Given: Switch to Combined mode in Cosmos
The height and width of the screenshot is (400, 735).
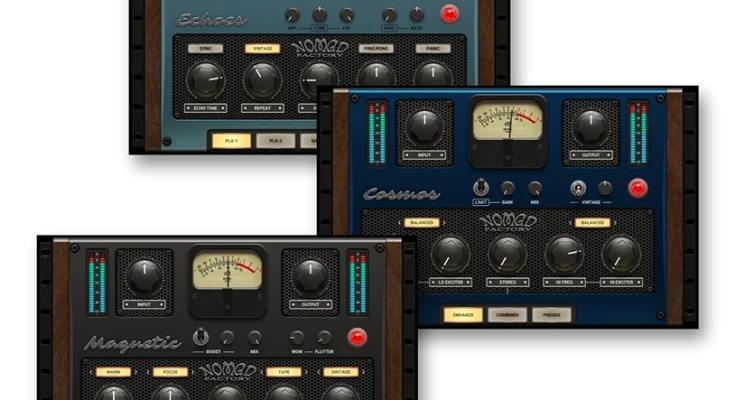Looking at the screenshot, I should [x=507, y=315].
